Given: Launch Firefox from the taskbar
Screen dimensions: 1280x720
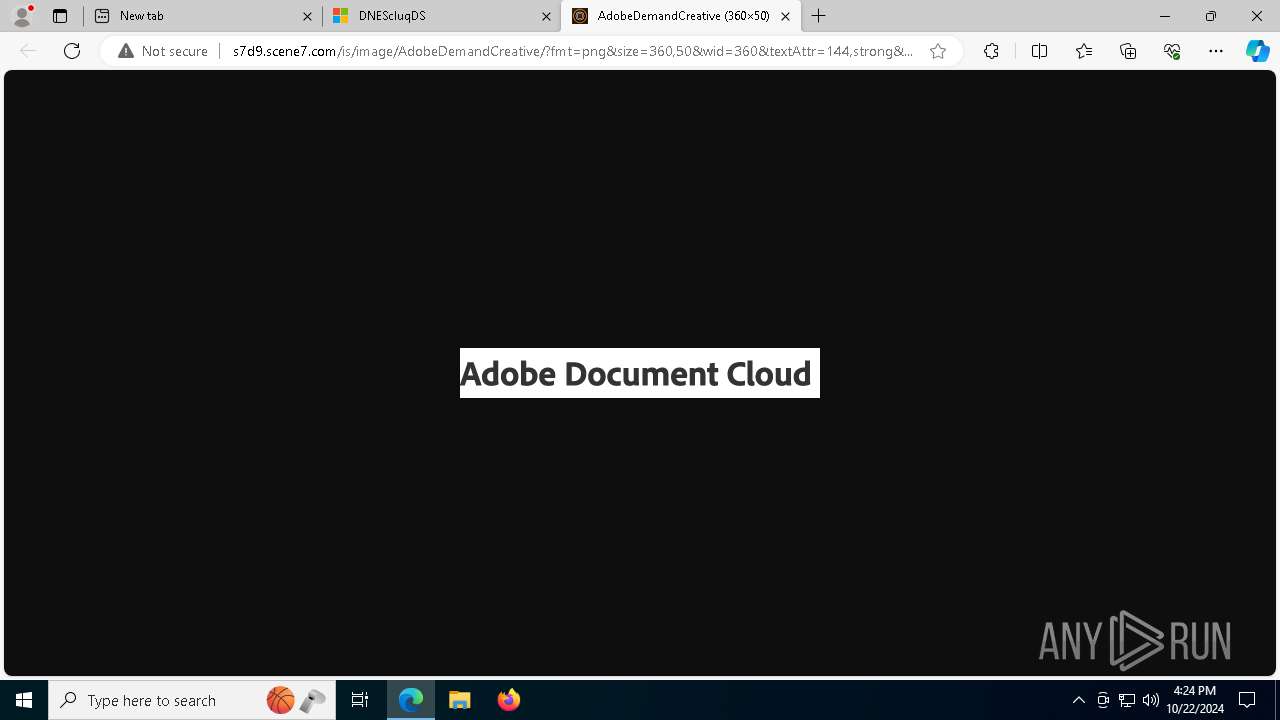Looking at the screenshot, I should point(509,700).
